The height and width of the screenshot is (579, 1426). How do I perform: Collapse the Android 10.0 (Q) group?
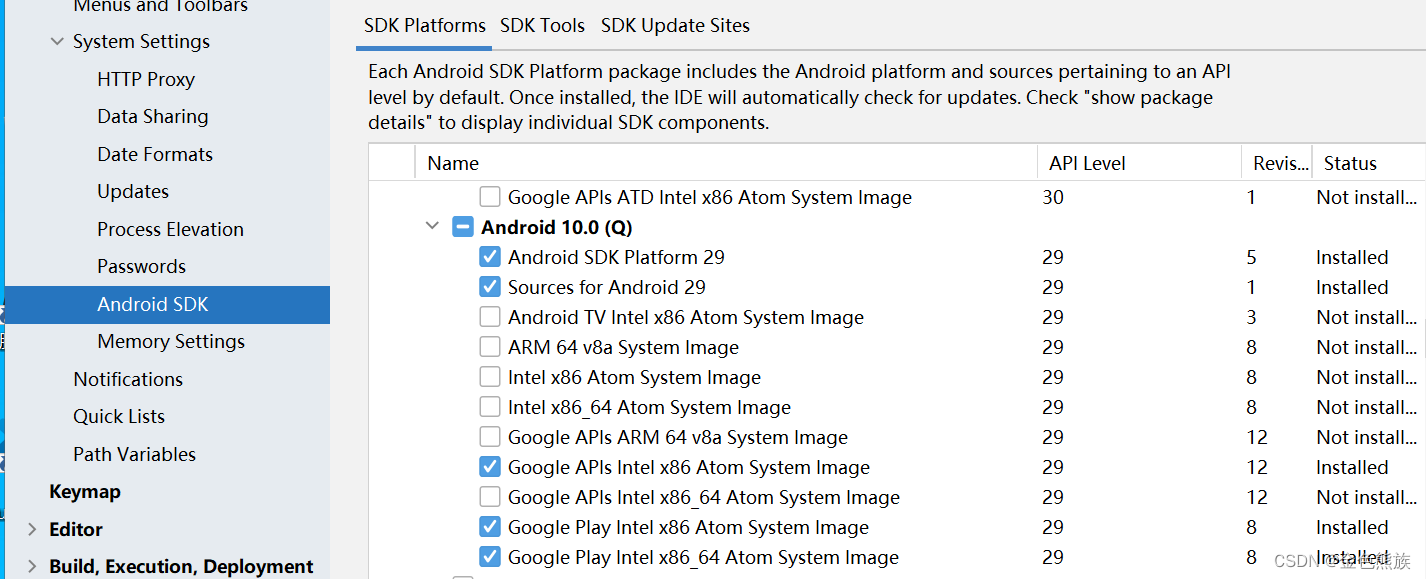[x=432, y=226]
